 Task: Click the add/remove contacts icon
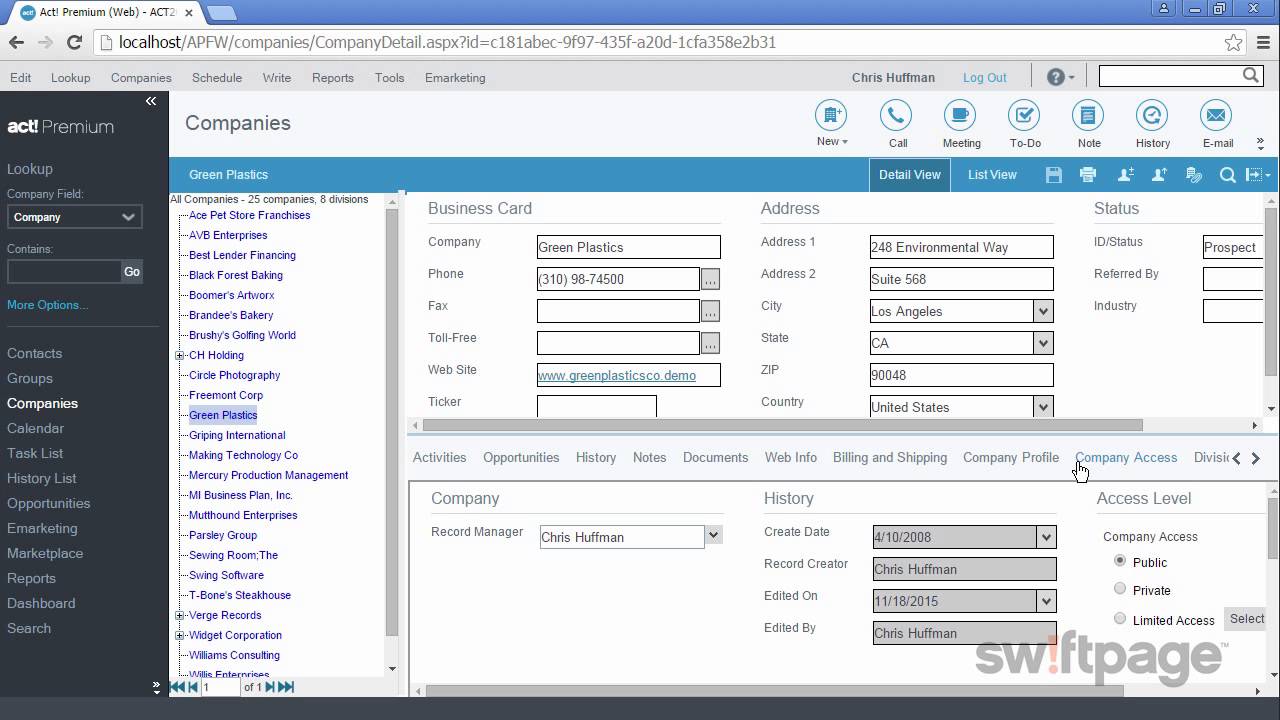click(1125, 175)
